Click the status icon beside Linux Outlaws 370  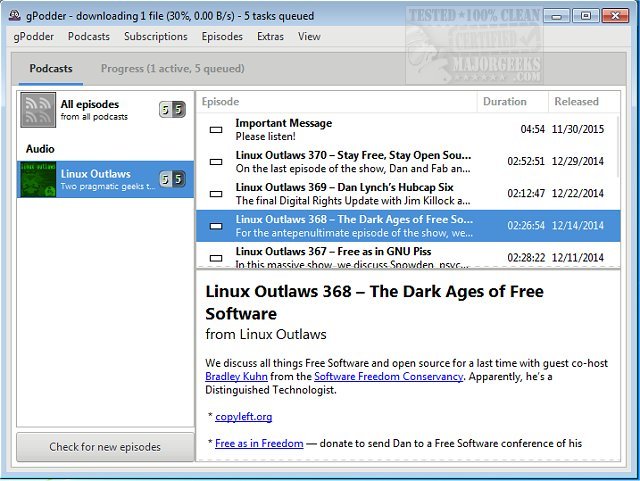(216, 162)
